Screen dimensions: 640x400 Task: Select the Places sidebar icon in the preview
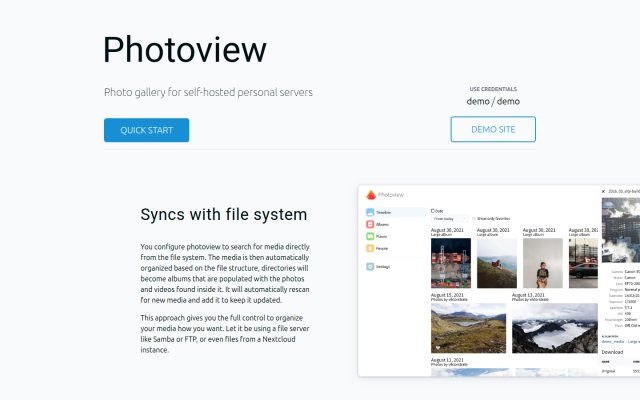[370, 236]
